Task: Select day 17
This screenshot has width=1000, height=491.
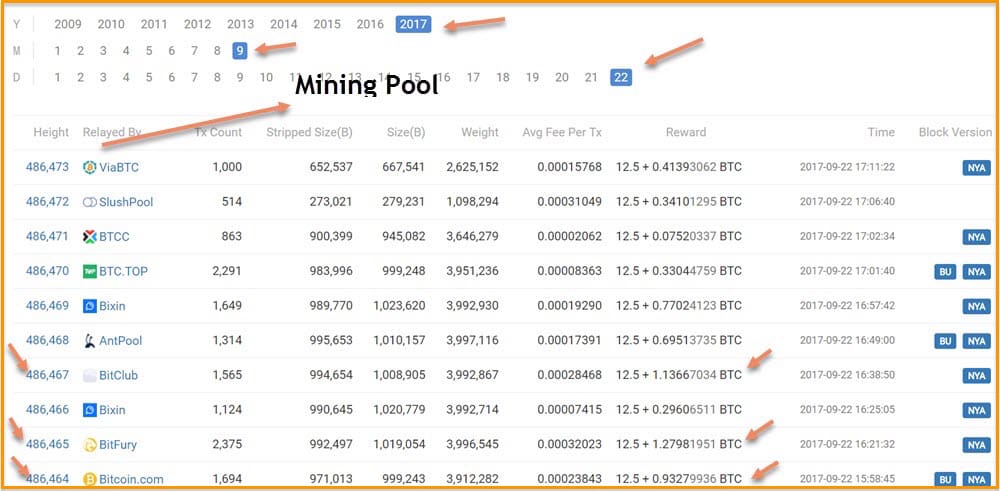Action: [473, 77]
